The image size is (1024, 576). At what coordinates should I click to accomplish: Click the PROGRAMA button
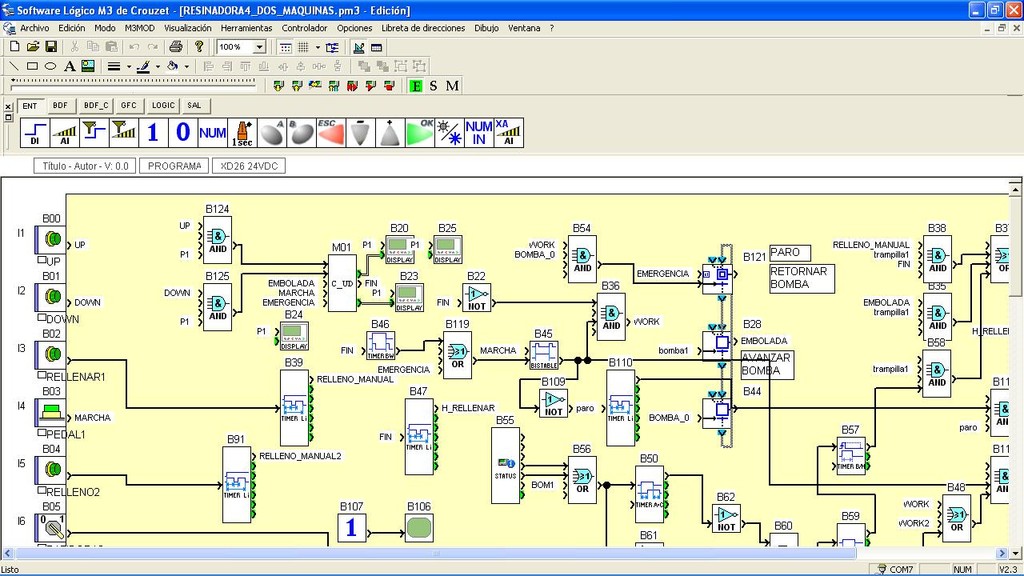174,166
